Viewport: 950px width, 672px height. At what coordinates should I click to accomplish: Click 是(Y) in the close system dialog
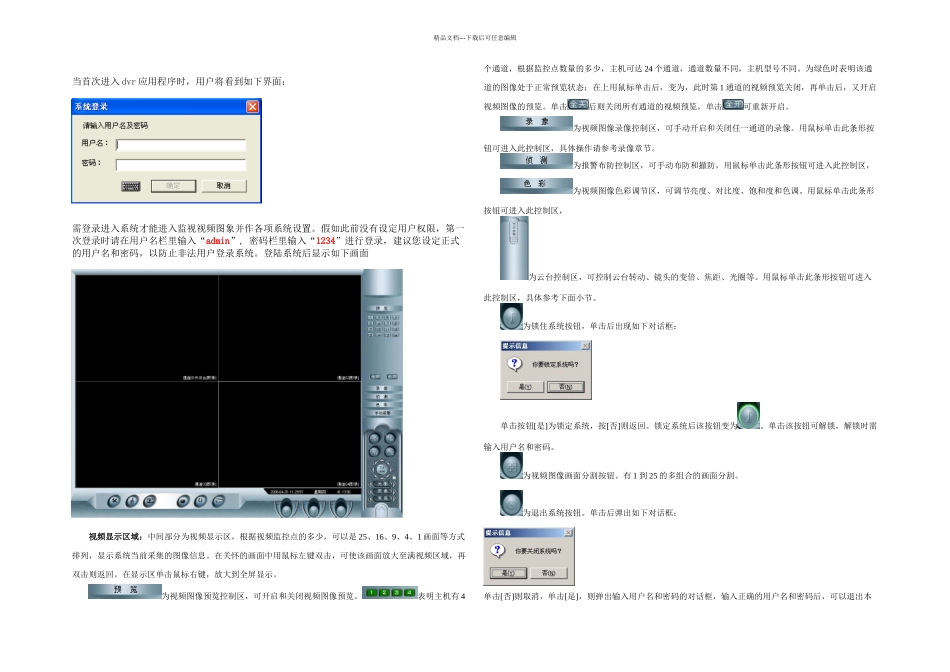coord(508,573)
